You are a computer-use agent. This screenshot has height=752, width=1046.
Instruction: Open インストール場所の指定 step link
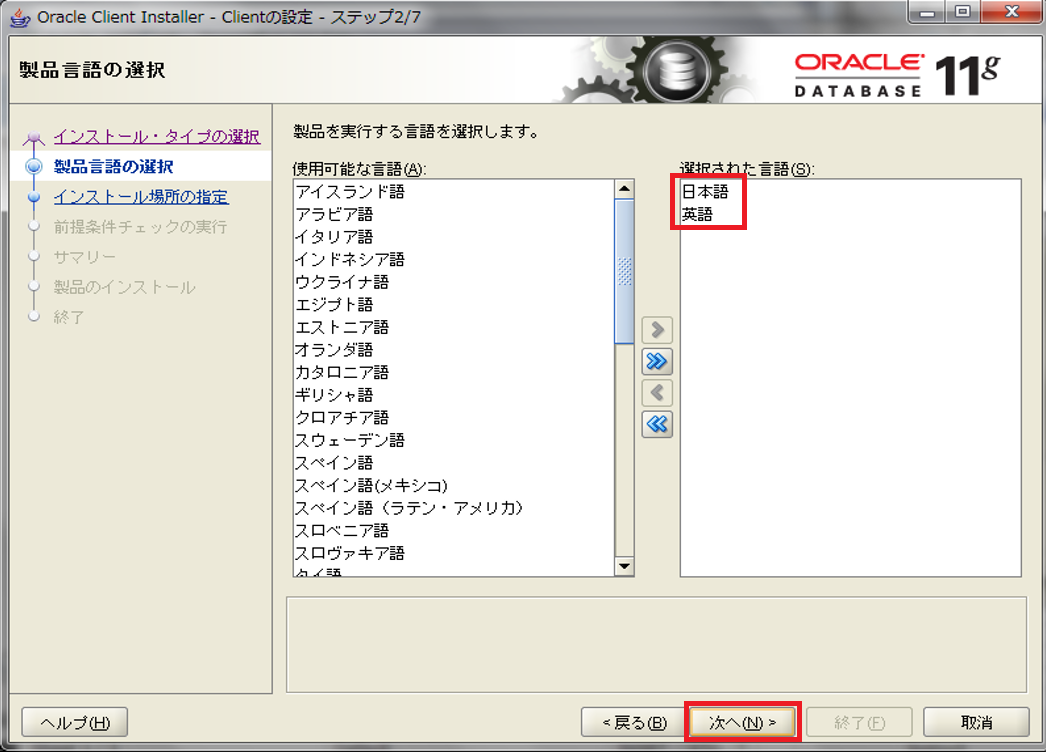[141, 196]
